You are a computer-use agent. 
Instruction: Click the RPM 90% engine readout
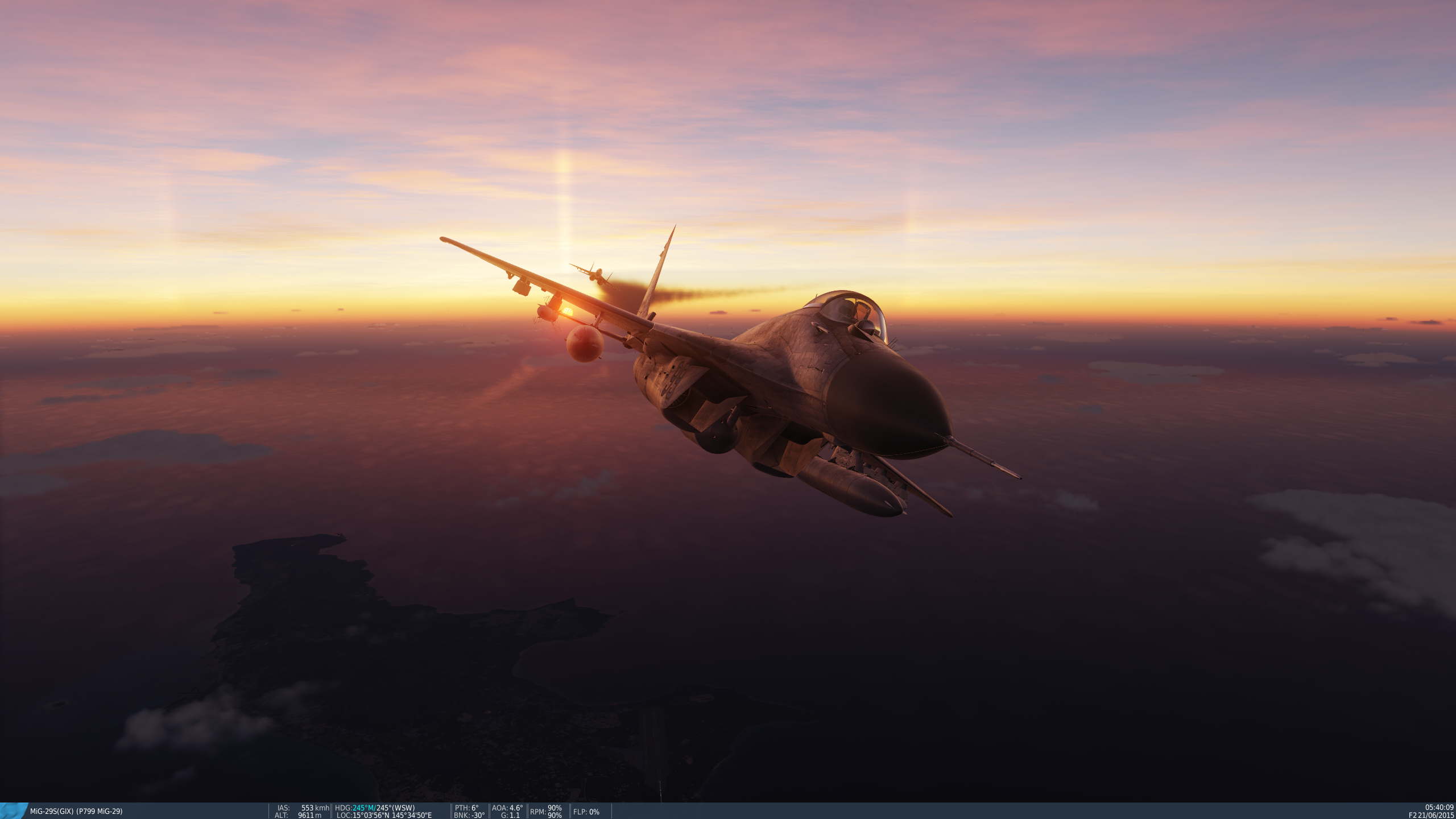[546, 812]
